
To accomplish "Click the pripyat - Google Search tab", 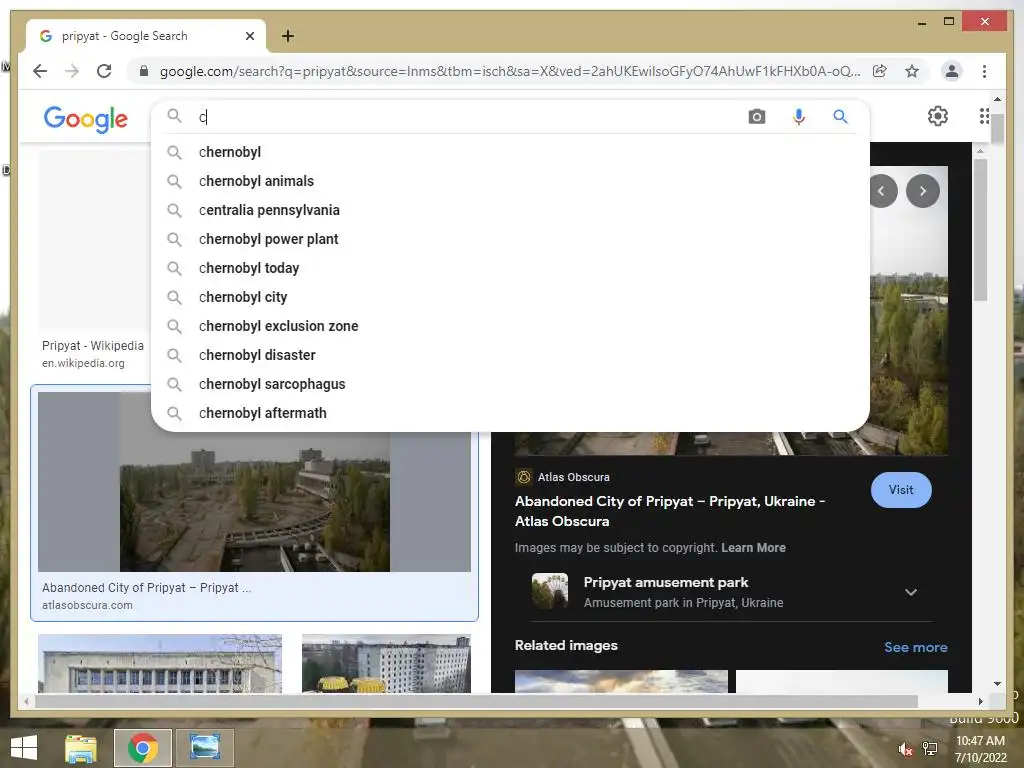I will pos(146,36).
